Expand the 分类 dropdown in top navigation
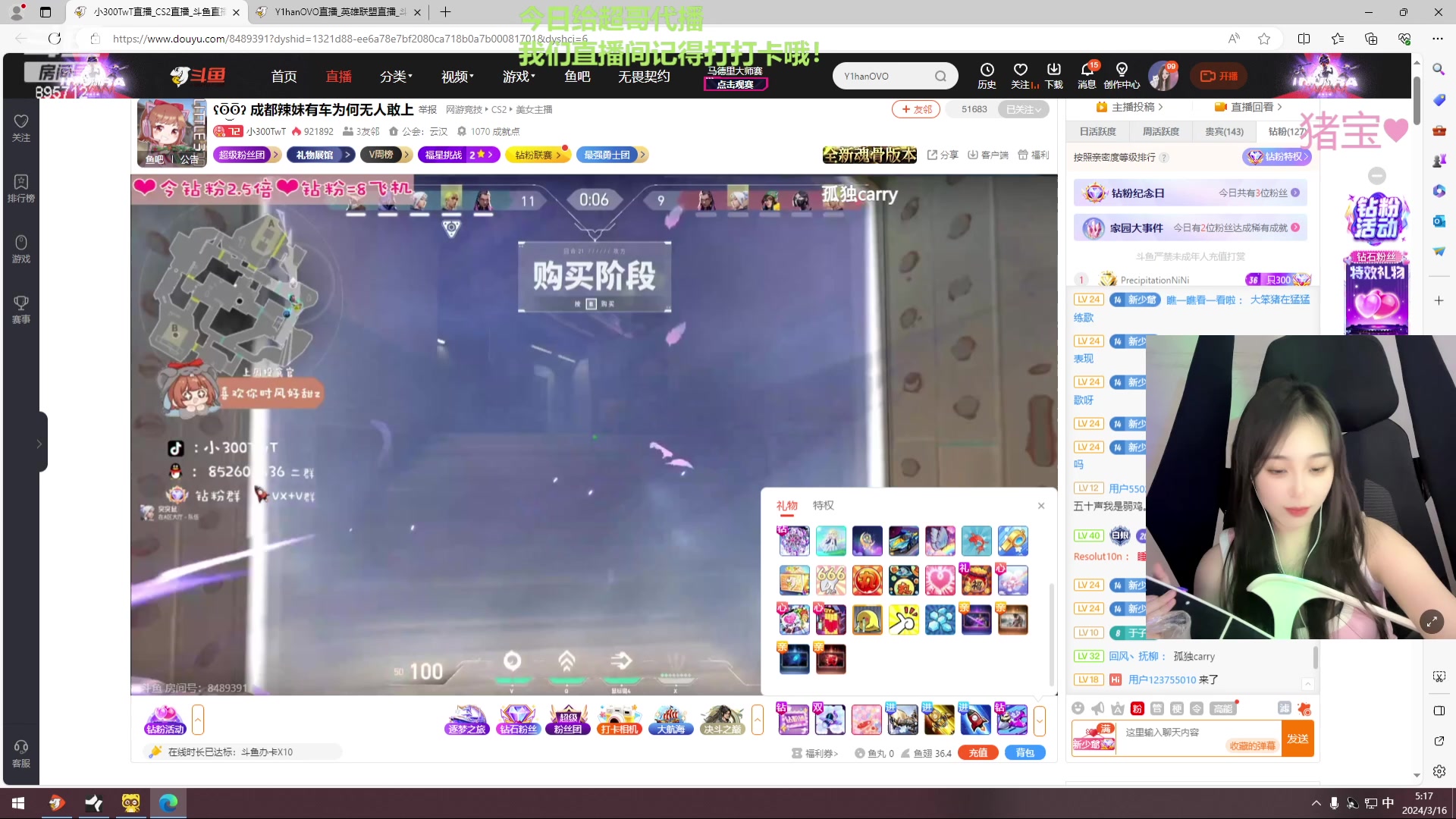 pos(395,76)
